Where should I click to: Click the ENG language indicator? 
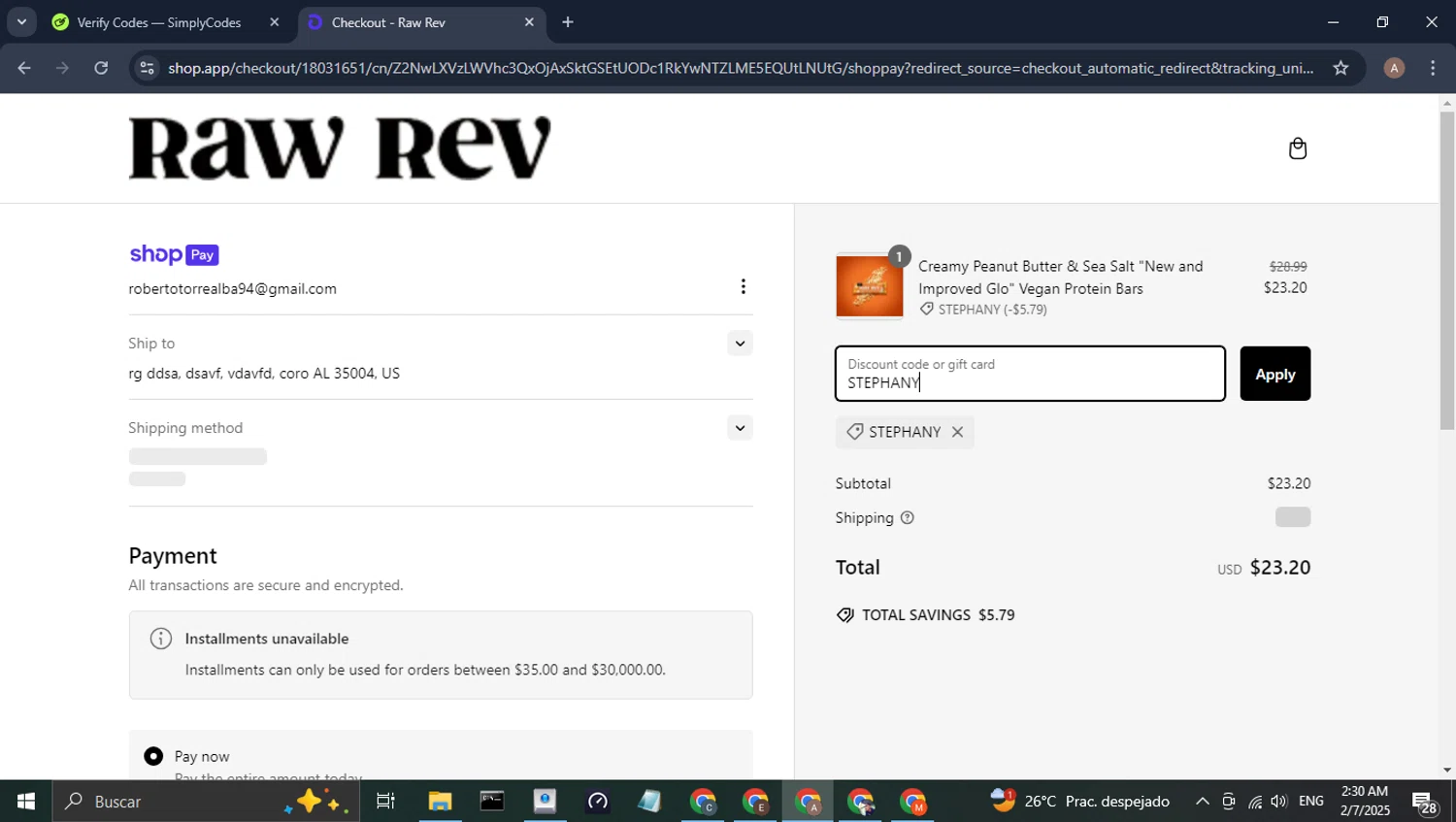[x=1310, y=802]
